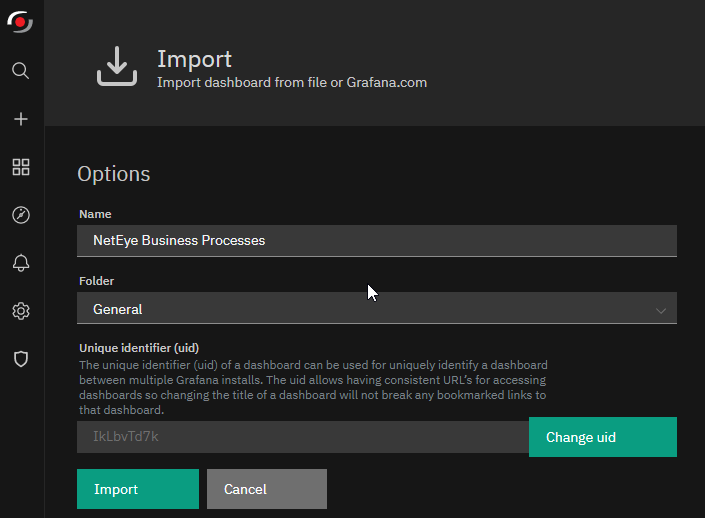The height and width of the screenshot is (518, 705).
Task: Open the Configuration gear icon
Action: coord(21,311)
